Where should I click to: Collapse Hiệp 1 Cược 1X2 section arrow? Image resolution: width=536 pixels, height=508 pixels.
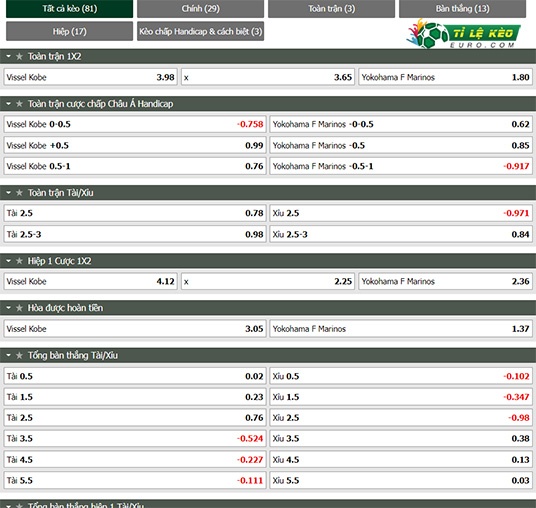click(x=8, y=261)
